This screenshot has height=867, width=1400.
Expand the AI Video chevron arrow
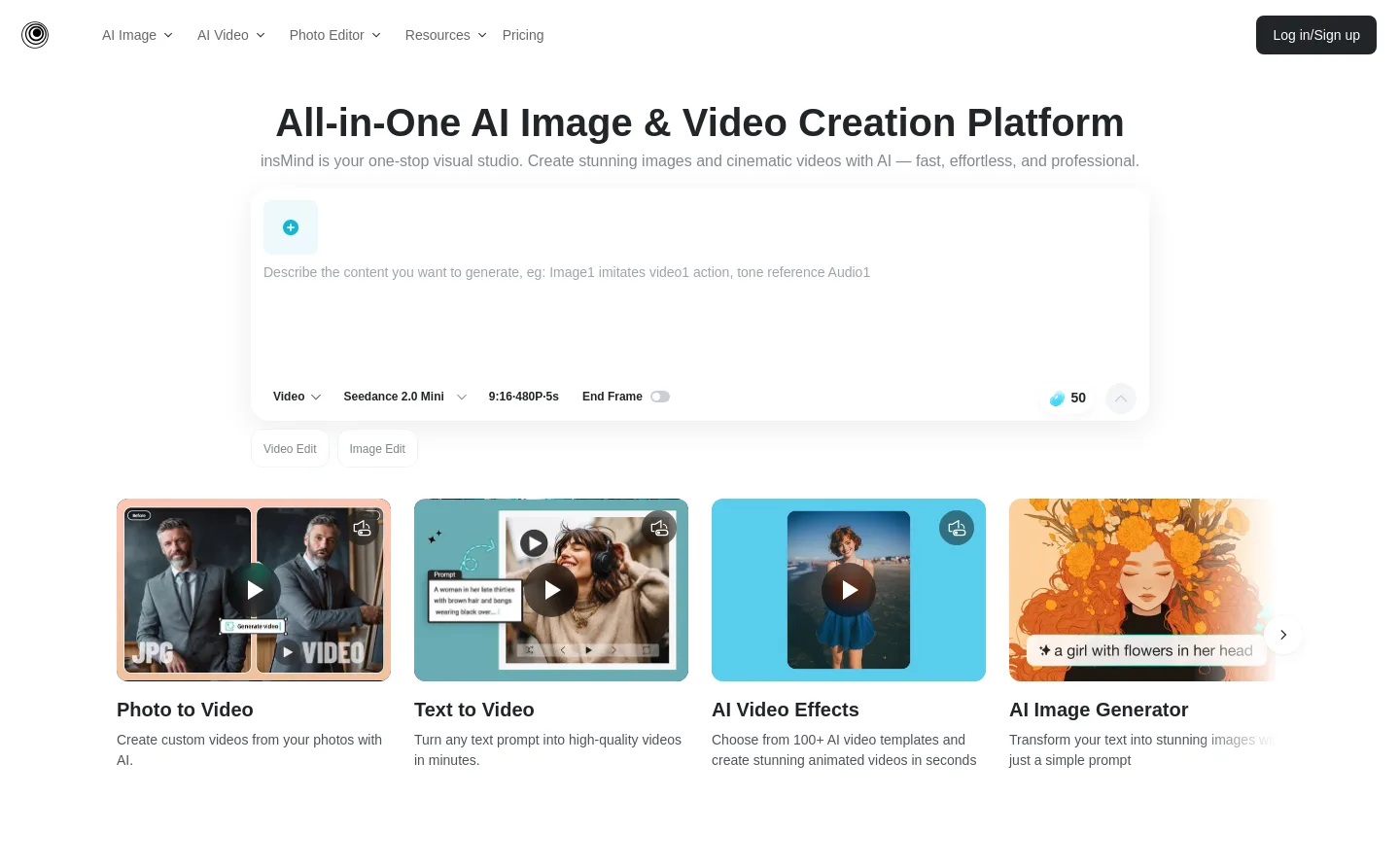261,35
